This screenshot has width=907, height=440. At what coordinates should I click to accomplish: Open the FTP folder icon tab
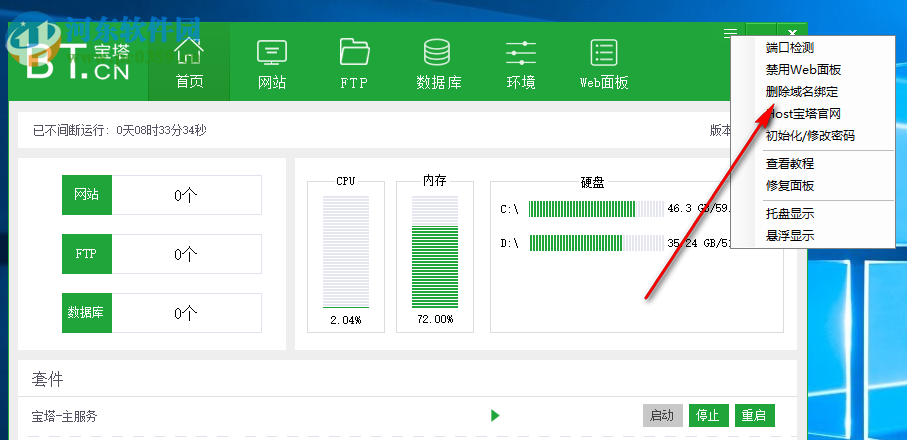[x=354, y=62]
